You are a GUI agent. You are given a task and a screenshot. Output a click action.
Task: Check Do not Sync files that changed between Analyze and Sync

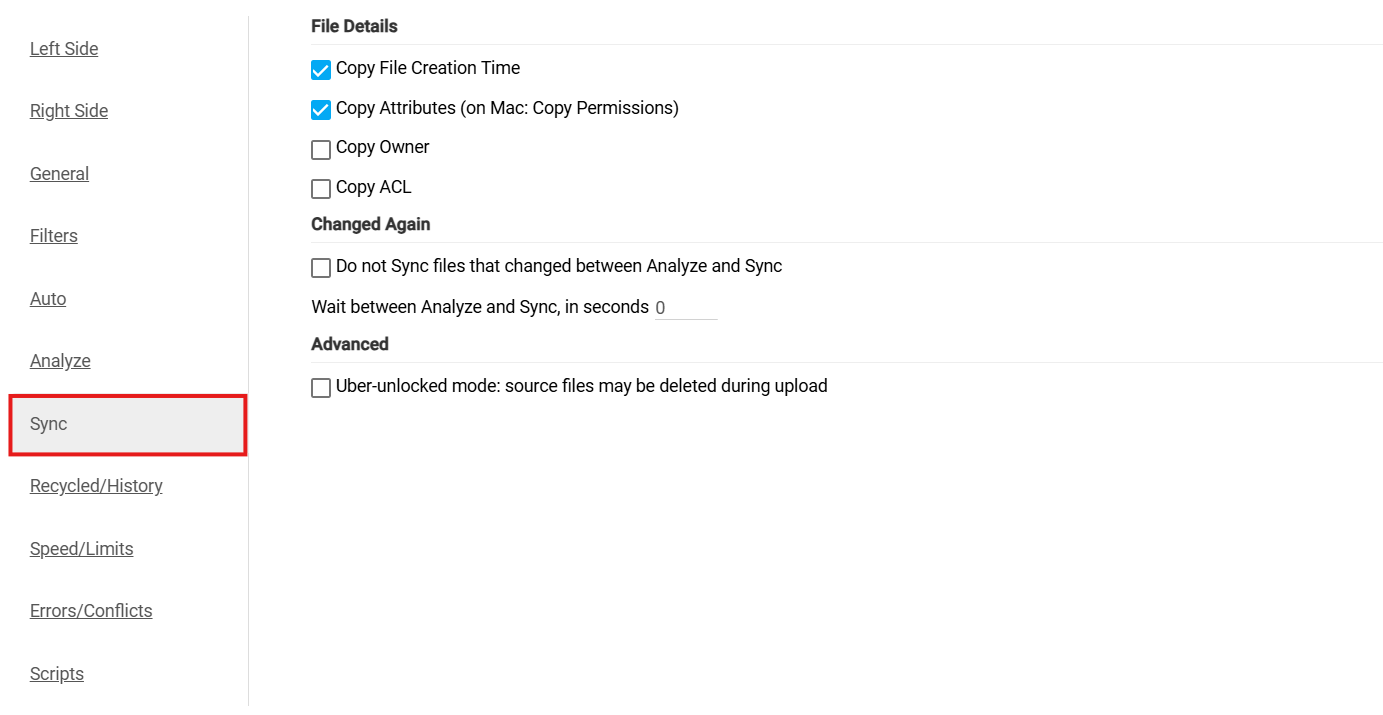click(320, 267)
